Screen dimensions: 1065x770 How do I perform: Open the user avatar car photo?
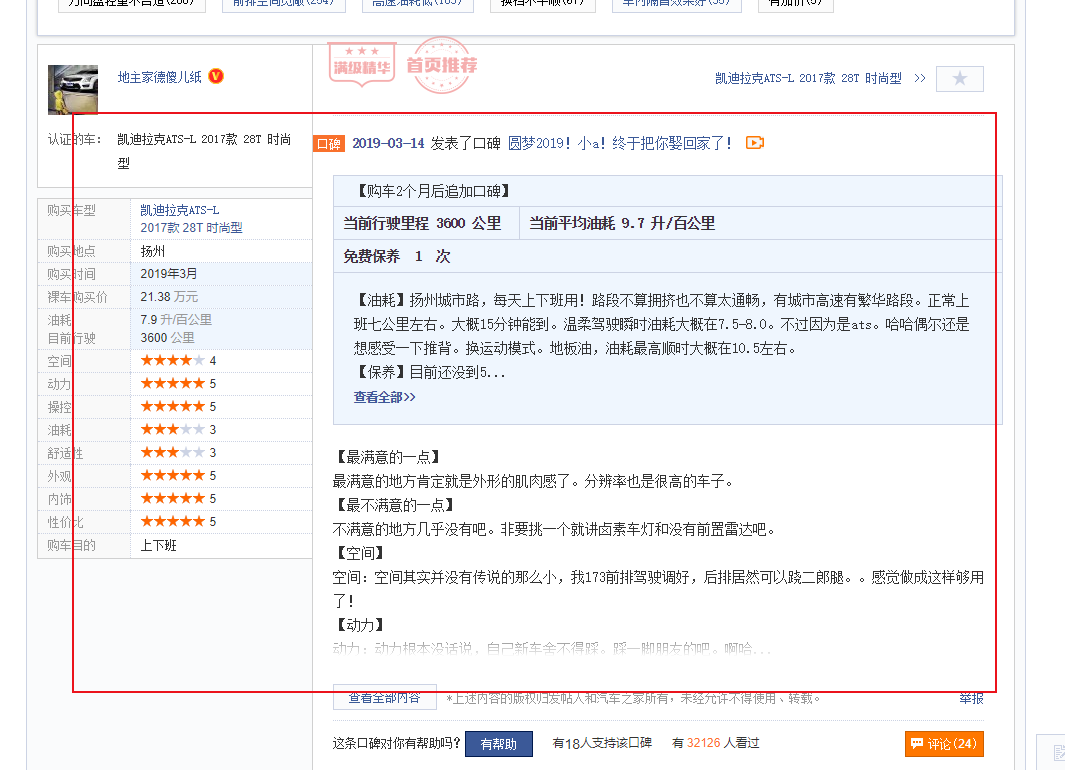click(x=73, y=90)
